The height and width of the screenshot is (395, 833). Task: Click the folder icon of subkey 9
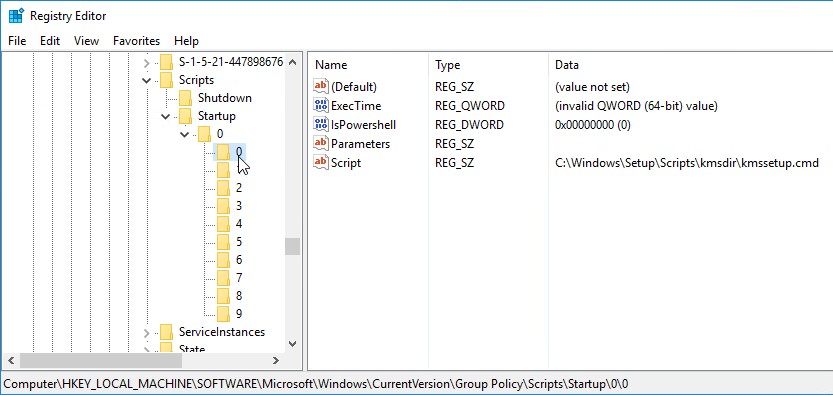click(x=223, y=314)
